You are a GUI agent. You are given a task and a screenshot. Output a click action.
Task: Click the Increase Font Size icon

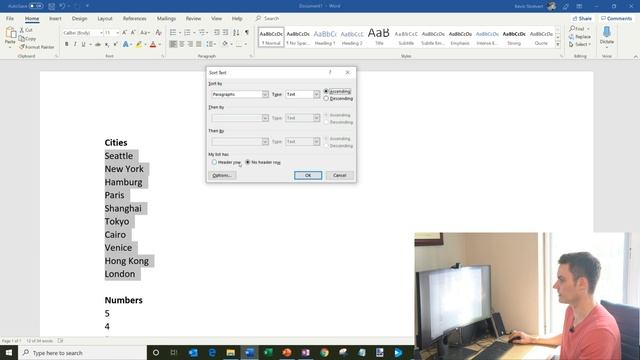(x=124, y=32)
